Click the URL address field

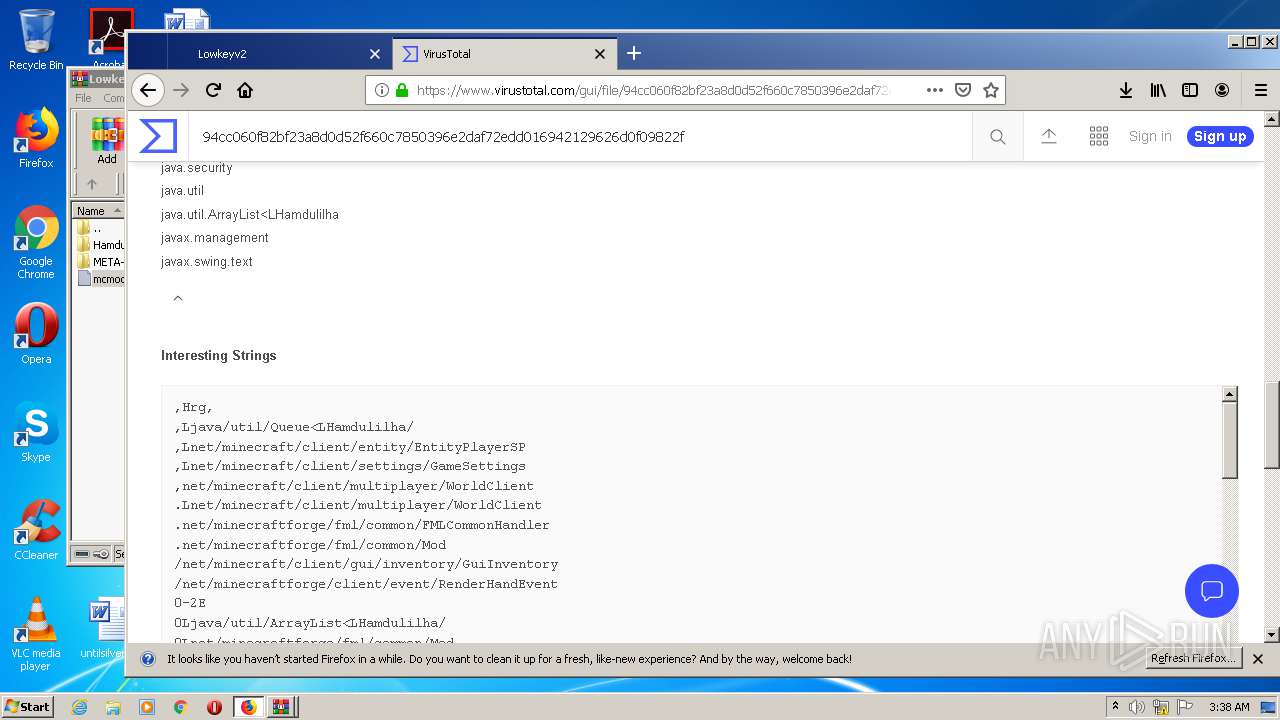[x=655, y=90]
